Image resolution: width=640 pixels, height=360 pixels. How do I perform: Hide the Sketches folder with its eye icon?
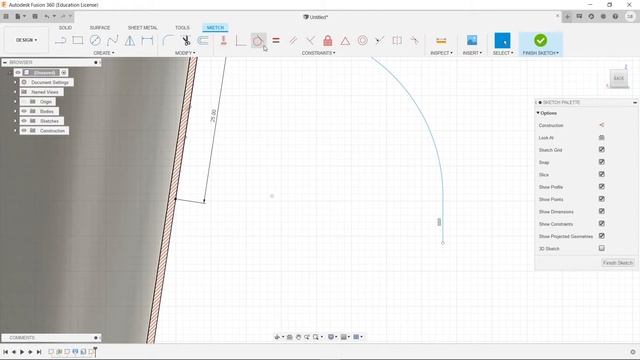pyautogui.click(x=24, y=121)
